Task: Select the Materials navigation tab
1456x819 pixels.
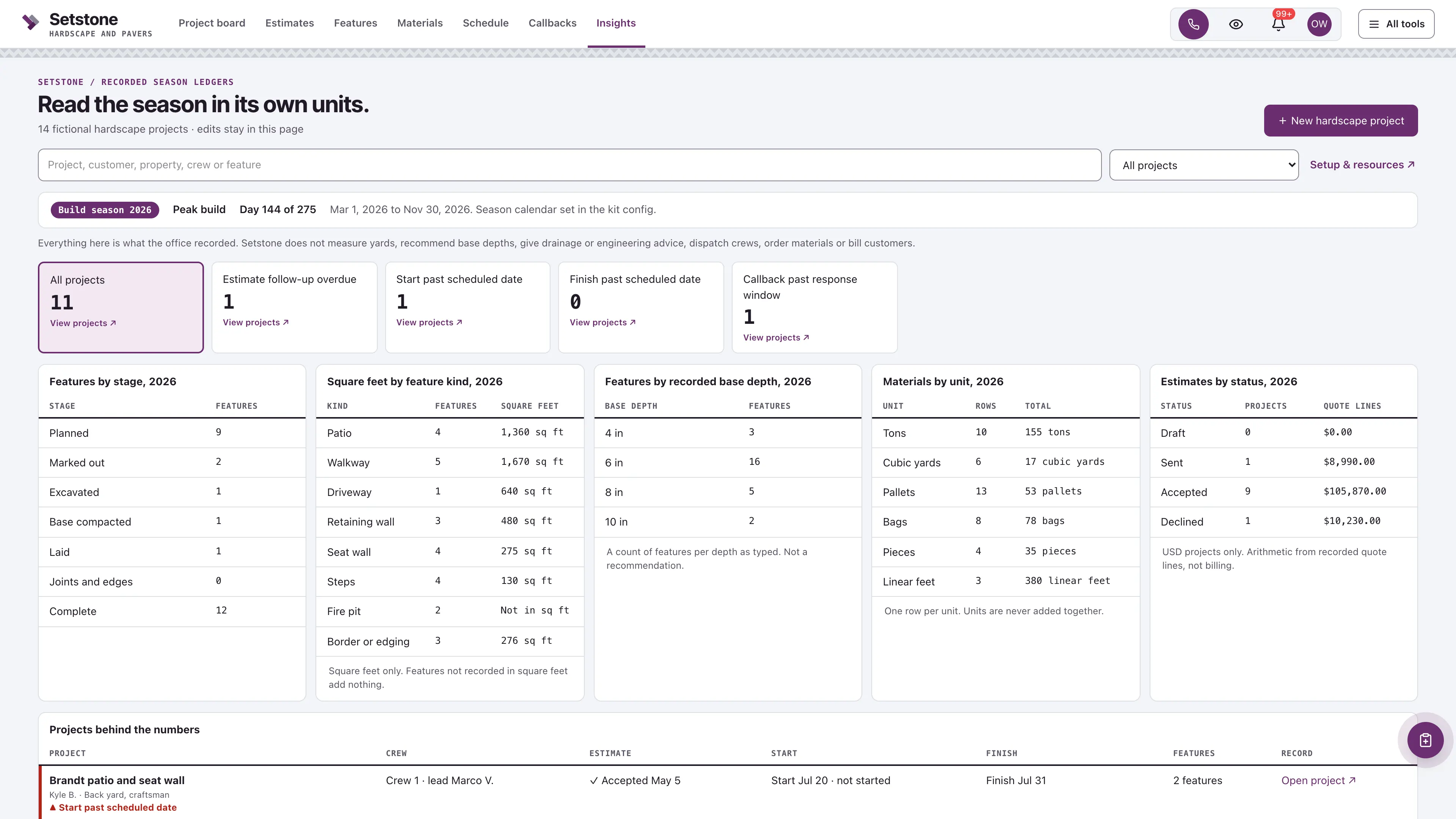Action: [x=420, y=23]
